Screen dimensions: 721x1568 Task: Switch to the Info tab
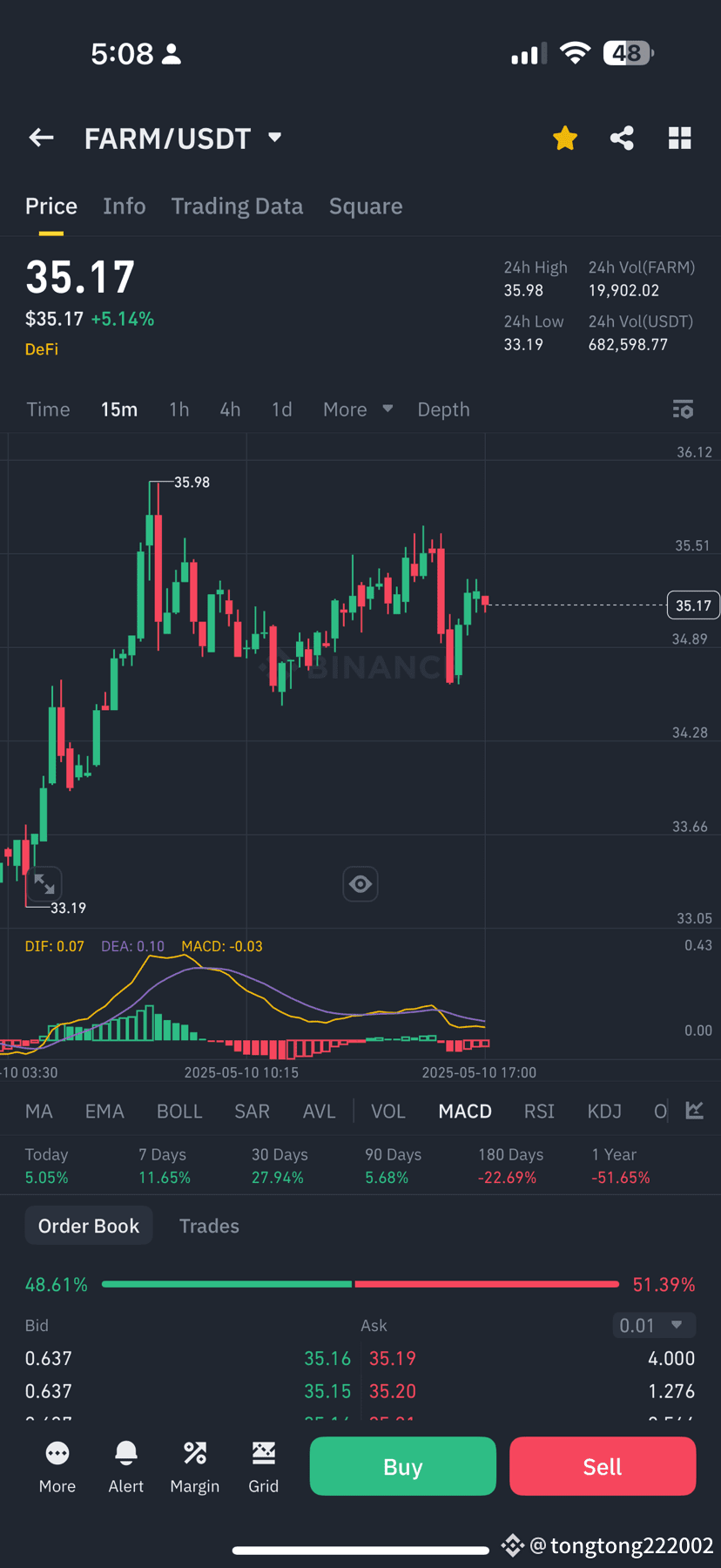(x=125, y=206)
